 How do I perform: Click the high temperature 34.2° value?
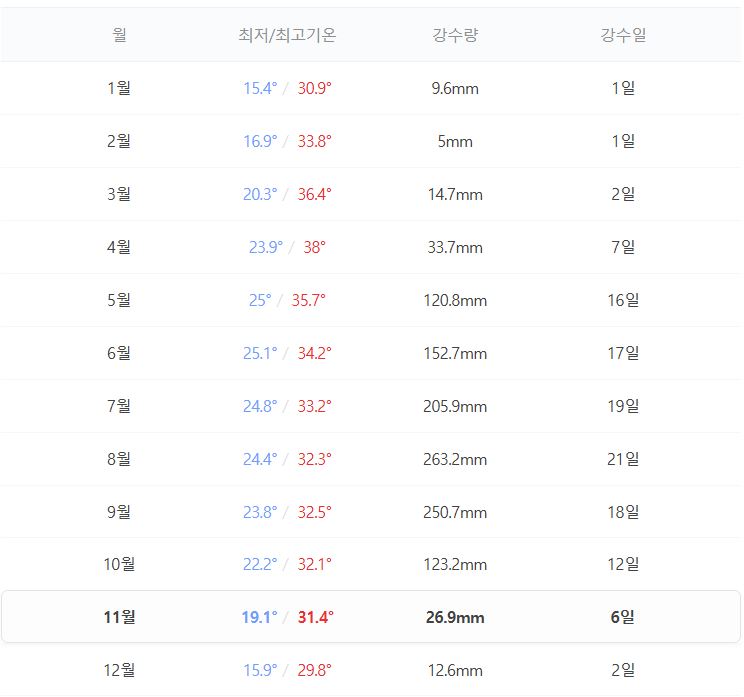tap(315, 354)
